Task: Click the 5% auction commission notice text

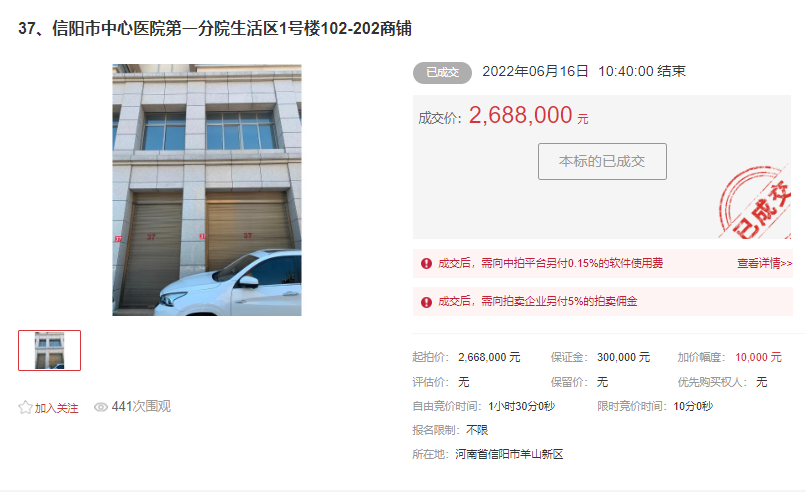Action: pyautogui.click(x=537, y=301)
